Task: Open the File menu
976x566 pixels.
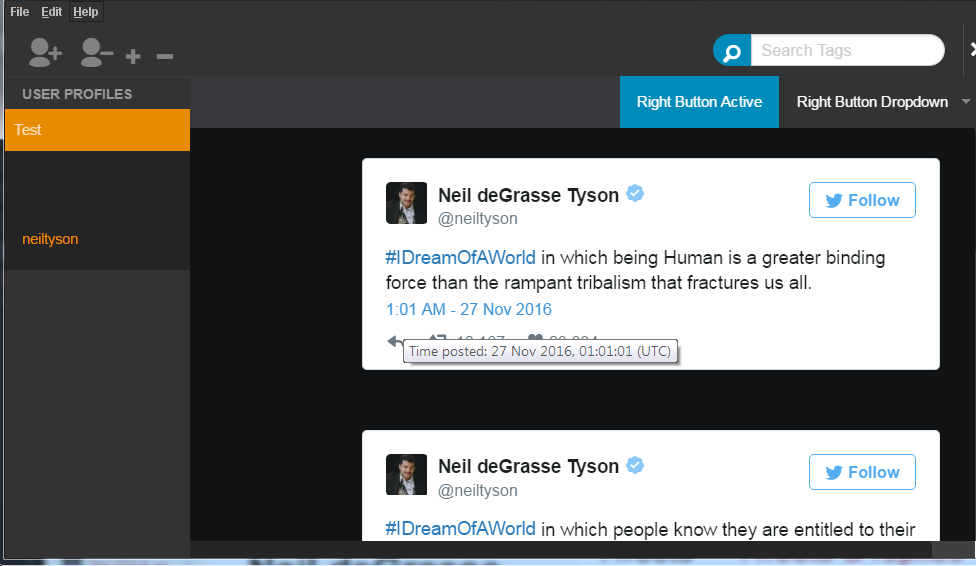Action: click(x=19, y=12)
